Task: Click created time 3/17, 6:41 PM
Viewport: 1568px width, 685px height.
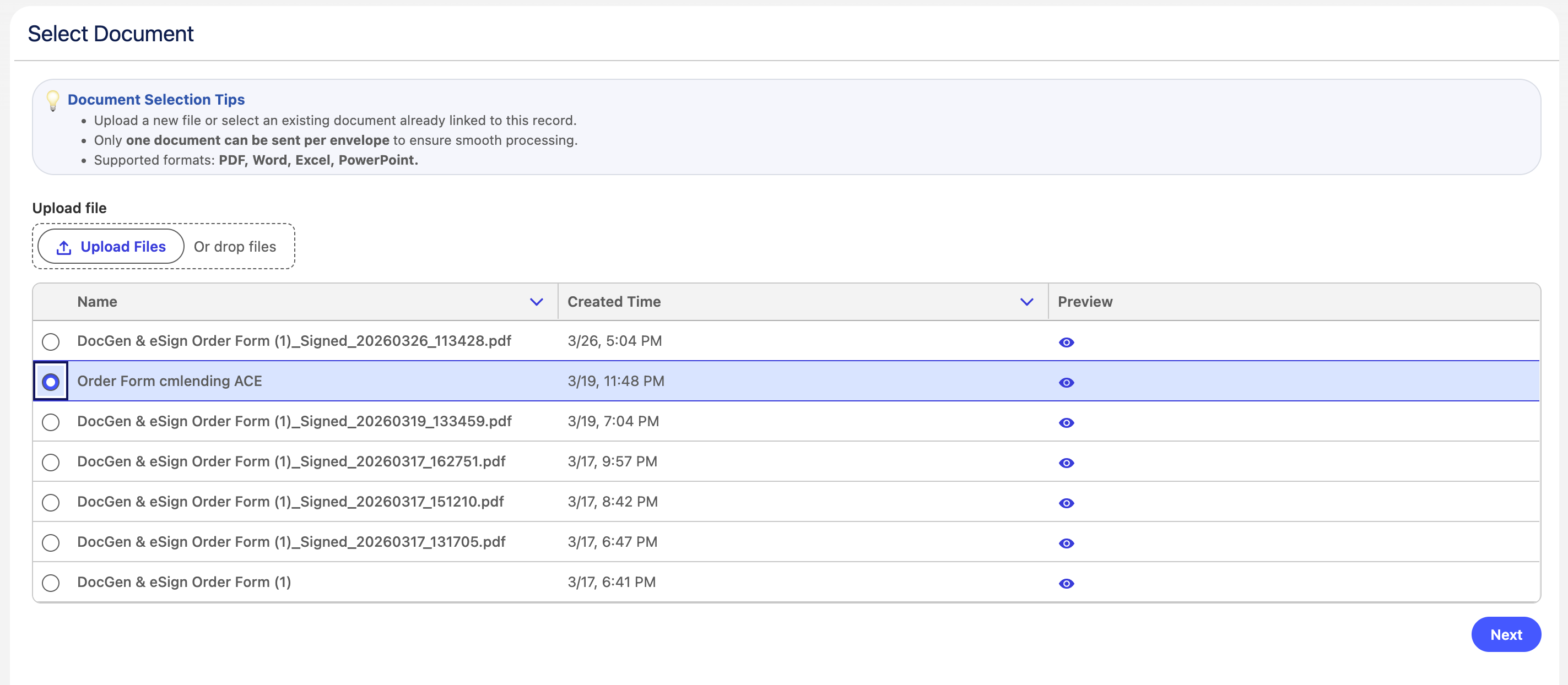Action: point(611,581)
